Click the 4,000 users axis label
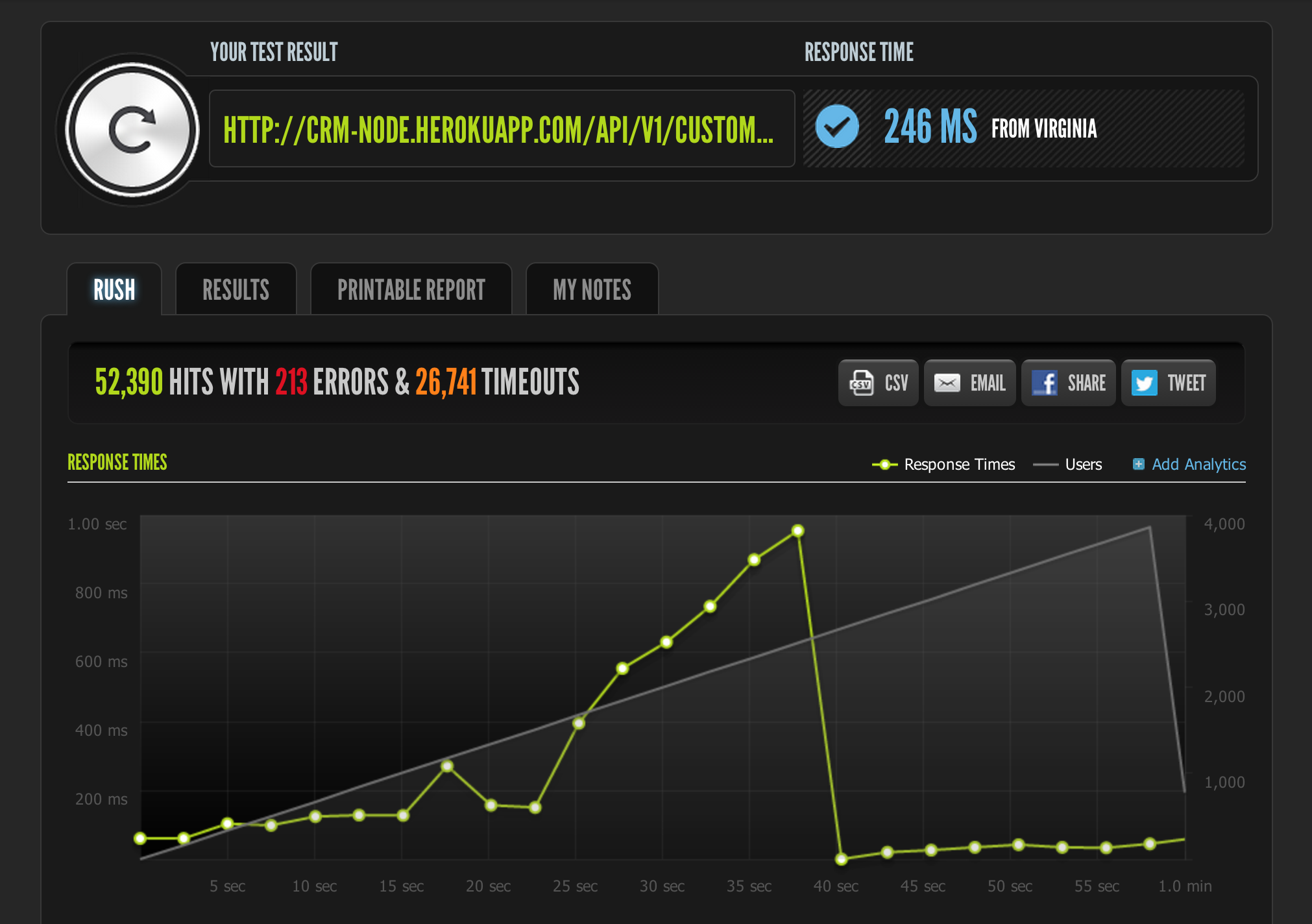 [1224, 524]
